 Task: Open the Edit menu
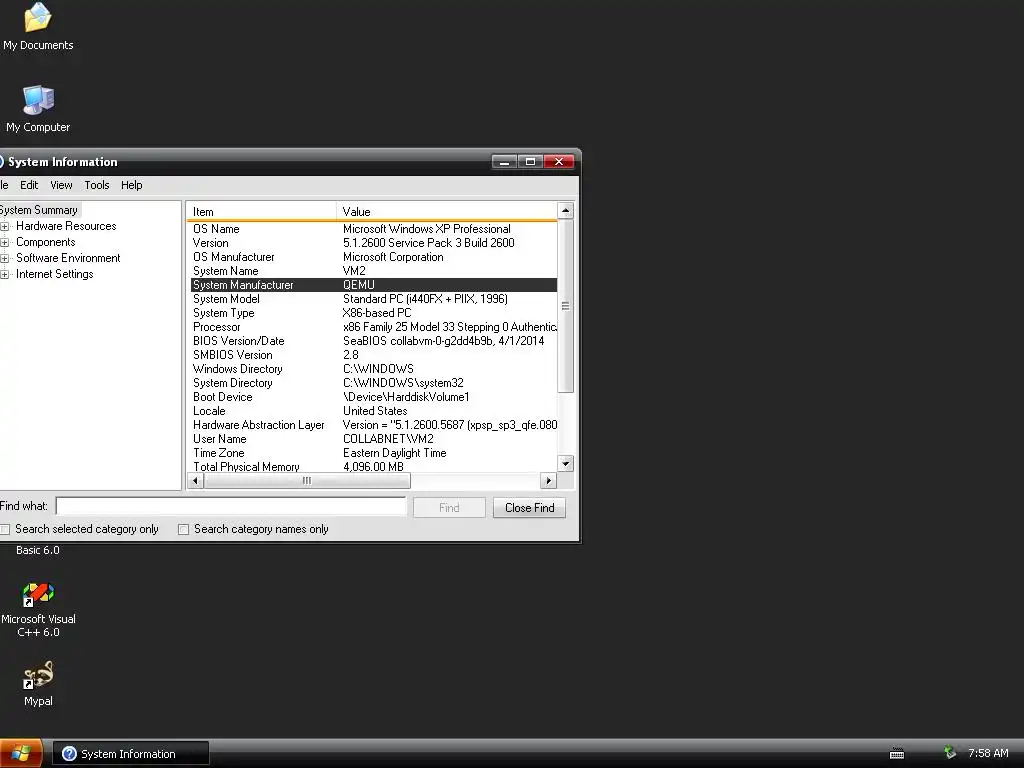point(29,185)
